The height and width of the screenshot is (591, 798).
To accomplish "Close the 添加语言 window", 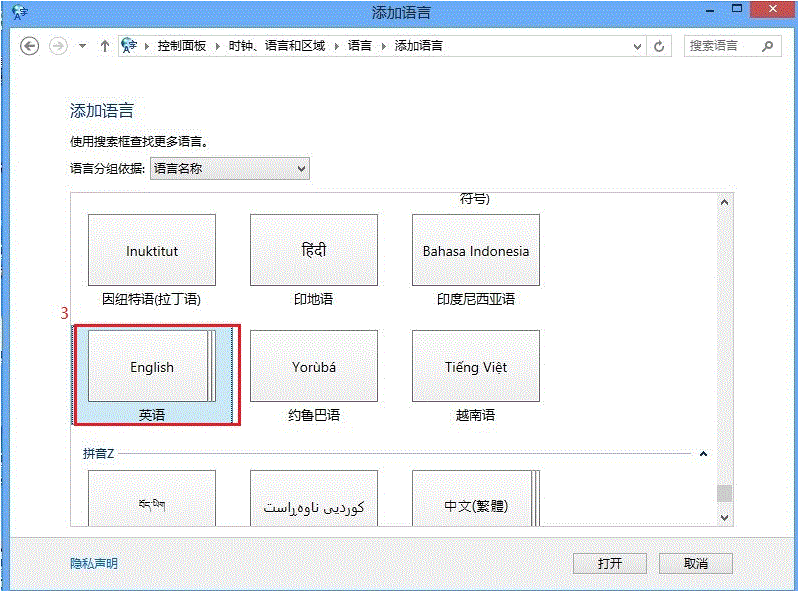I will [773, 9].
